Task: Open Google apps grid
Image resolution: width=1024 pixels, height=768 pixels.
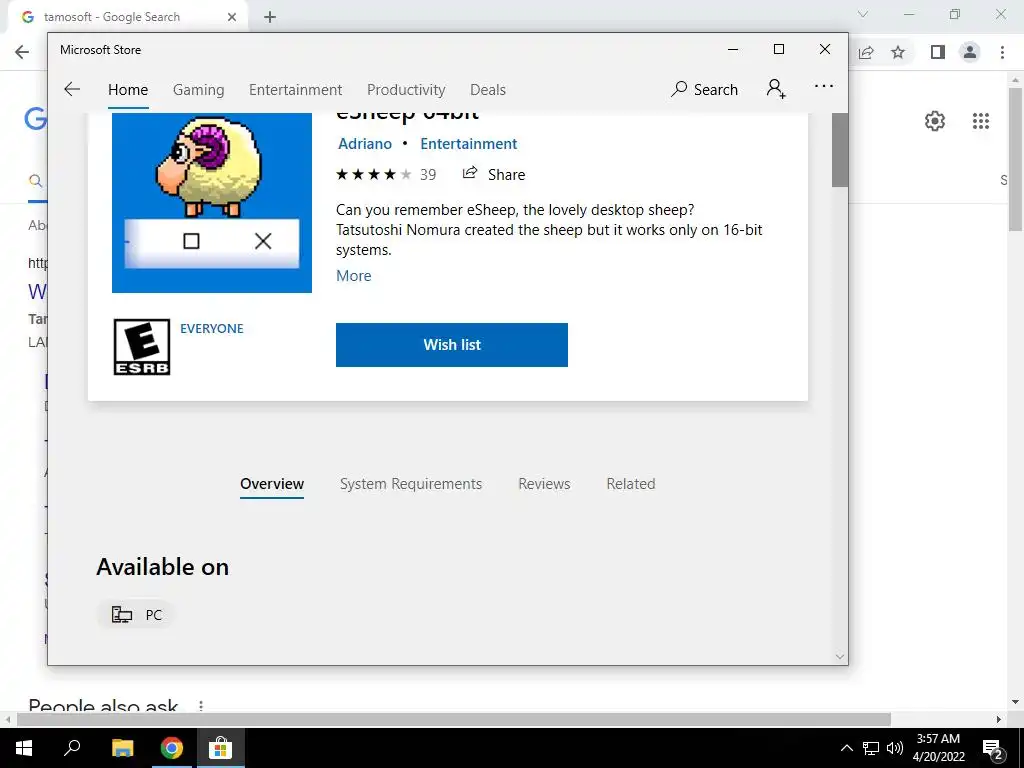Action: pos(981,121)
